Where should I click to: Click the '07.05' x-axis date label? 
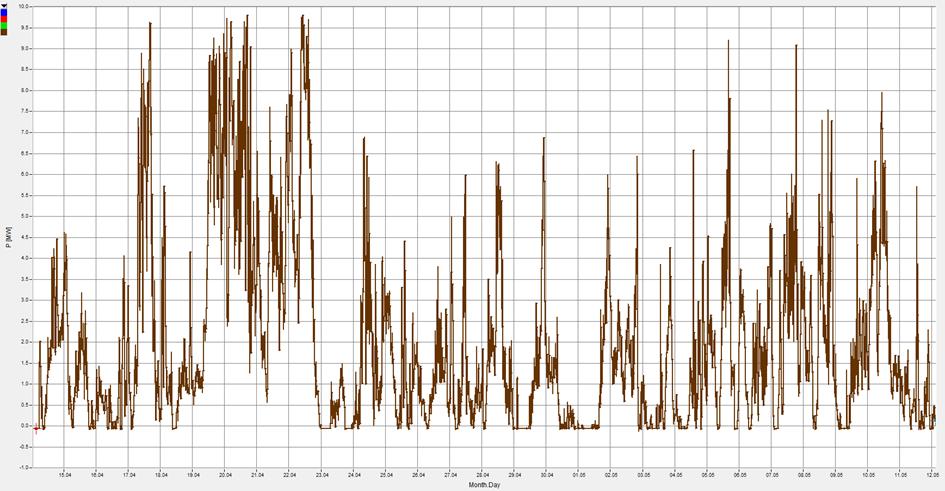pyautogui.click(x=771, y=475)
